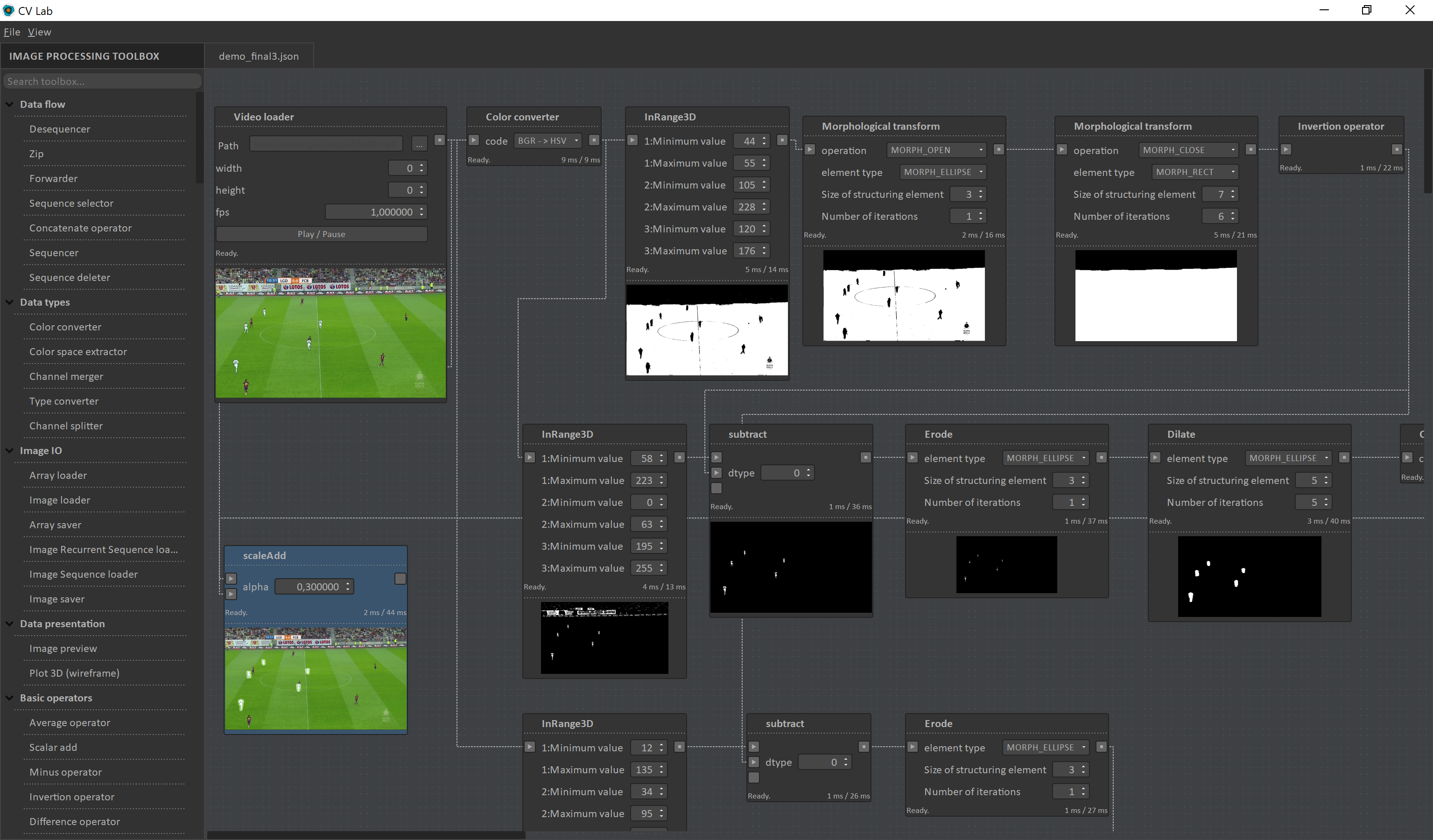Switch to the demo_final3.json tab
1433x840 pixels.
click(259, 56)
